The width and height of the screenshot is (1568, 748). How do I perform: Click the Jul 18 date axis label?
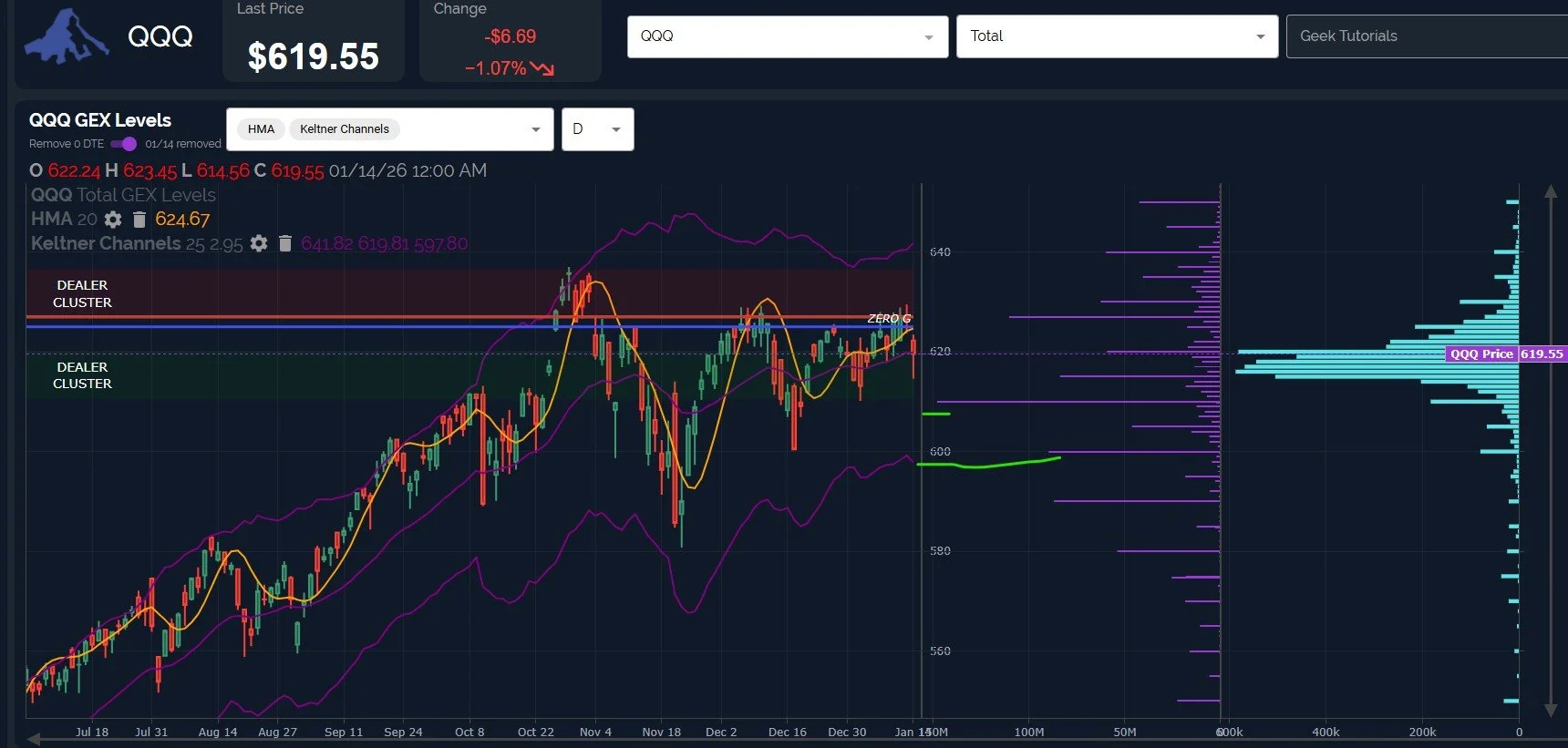(x=91, y=732)
